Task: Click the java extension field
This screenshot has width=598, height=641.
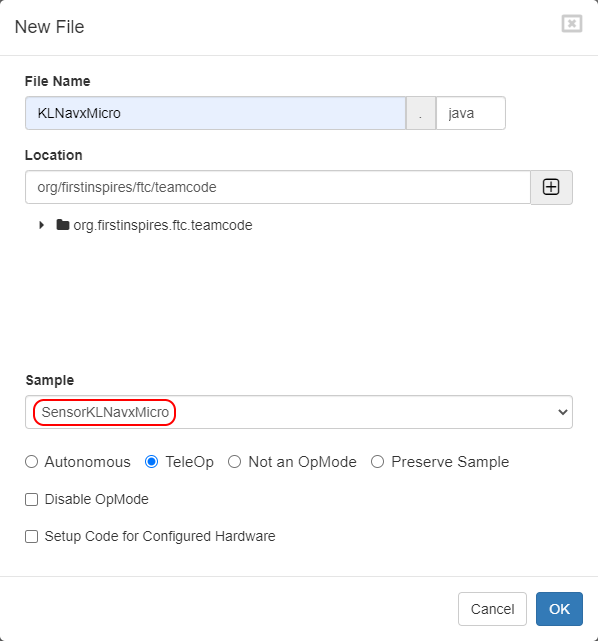Action: [471, 113]
